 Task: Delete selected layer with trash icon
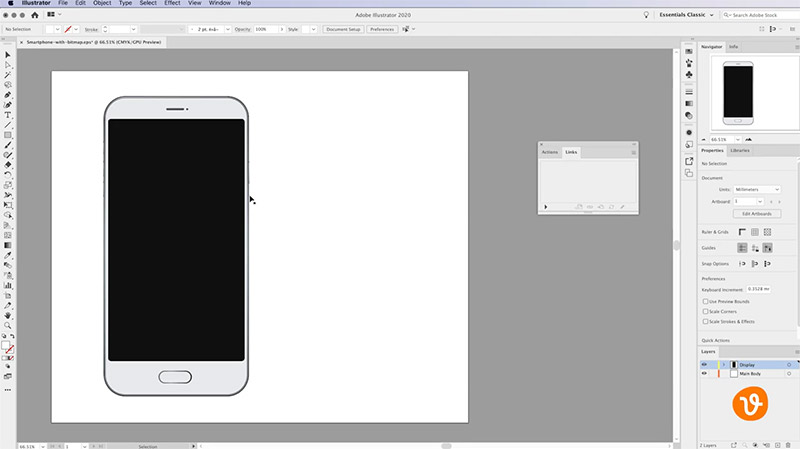[789, 445]
